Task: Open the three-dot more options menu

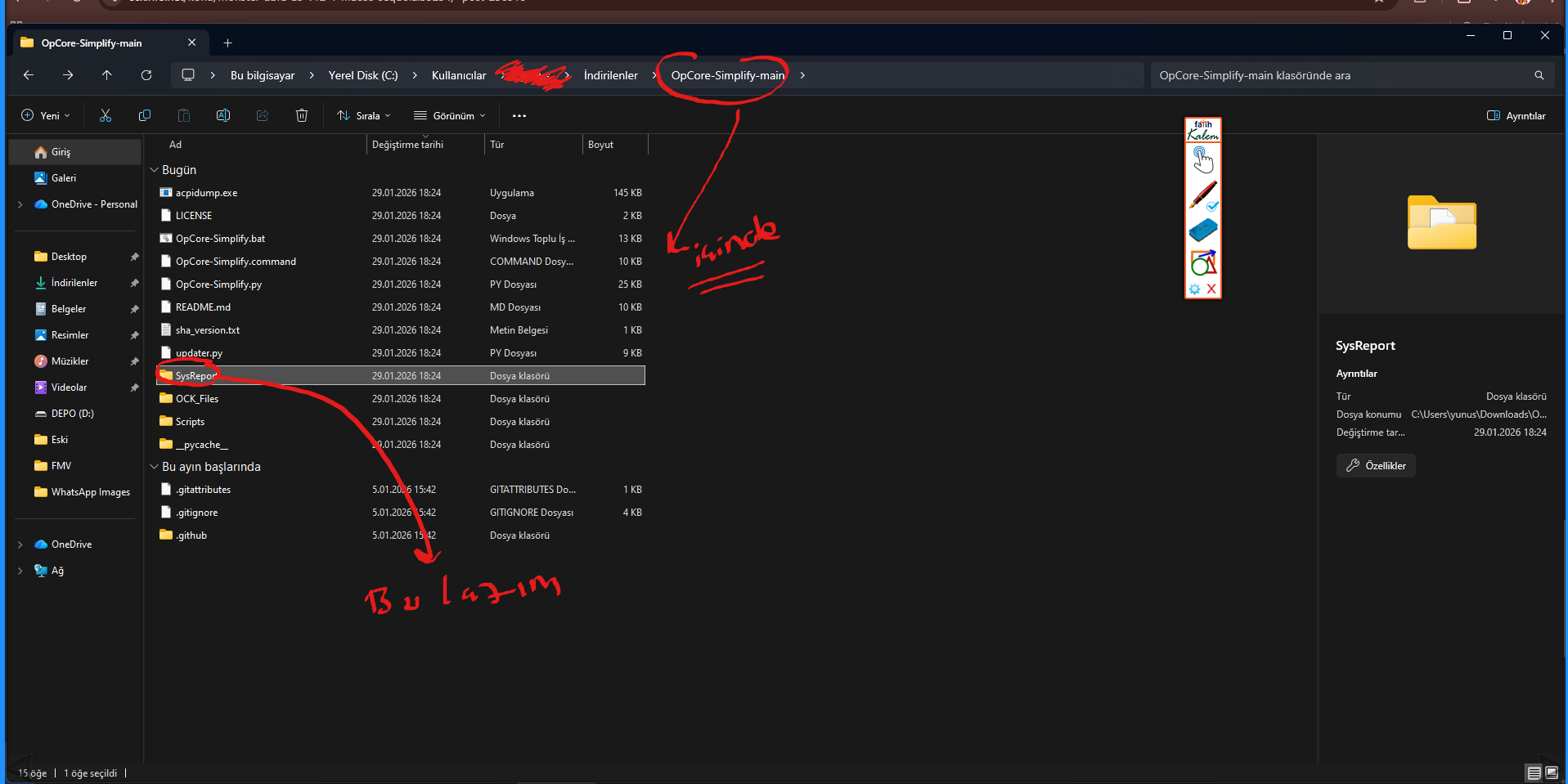Action: [x=519, y=116]
